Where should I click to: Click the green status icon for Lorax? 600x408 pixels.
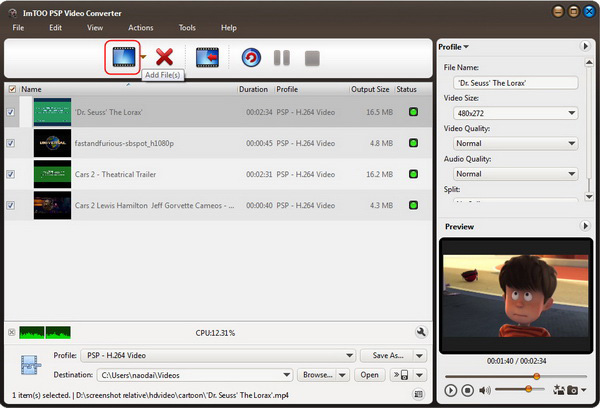coord(413,112)
